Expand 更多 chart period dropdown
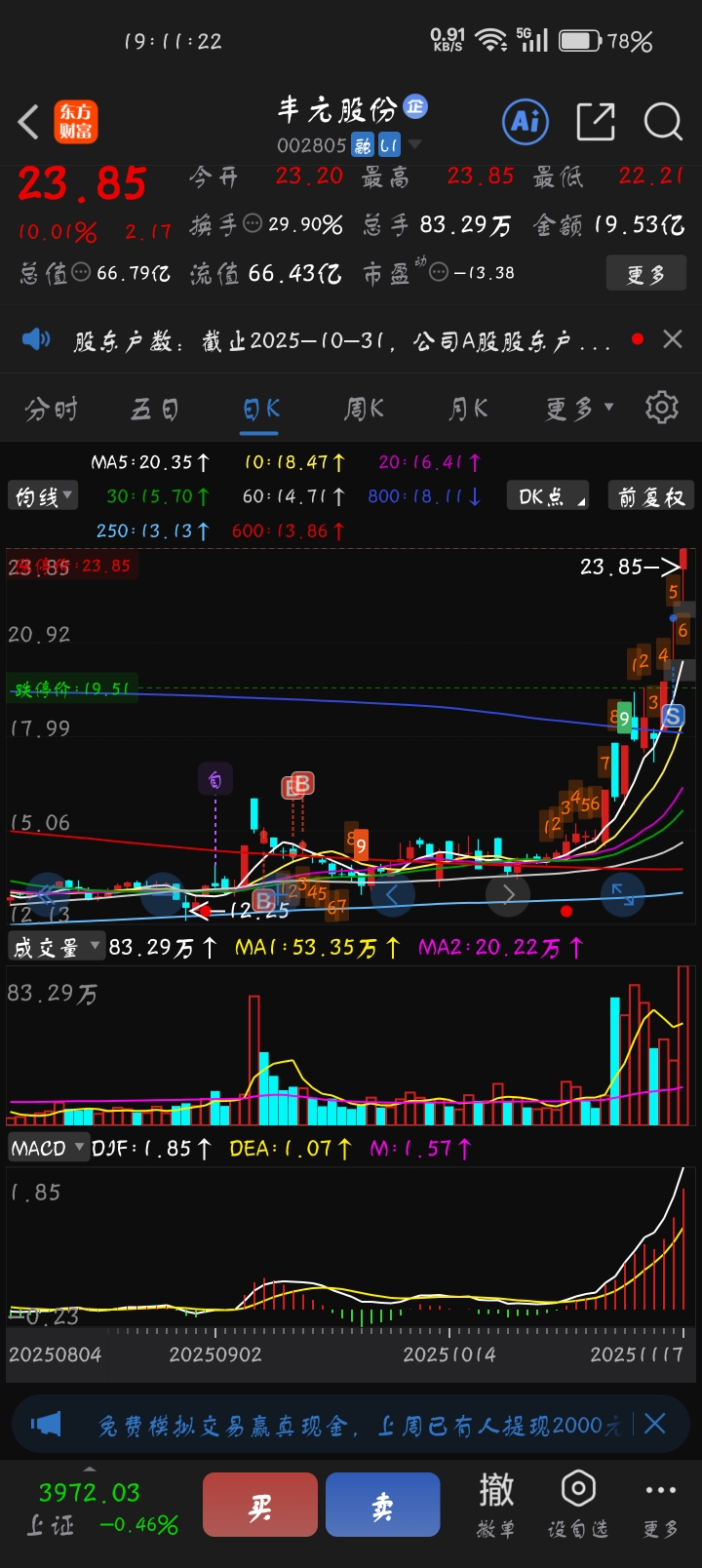This screenshot has width=702, height=1568. 579,408
